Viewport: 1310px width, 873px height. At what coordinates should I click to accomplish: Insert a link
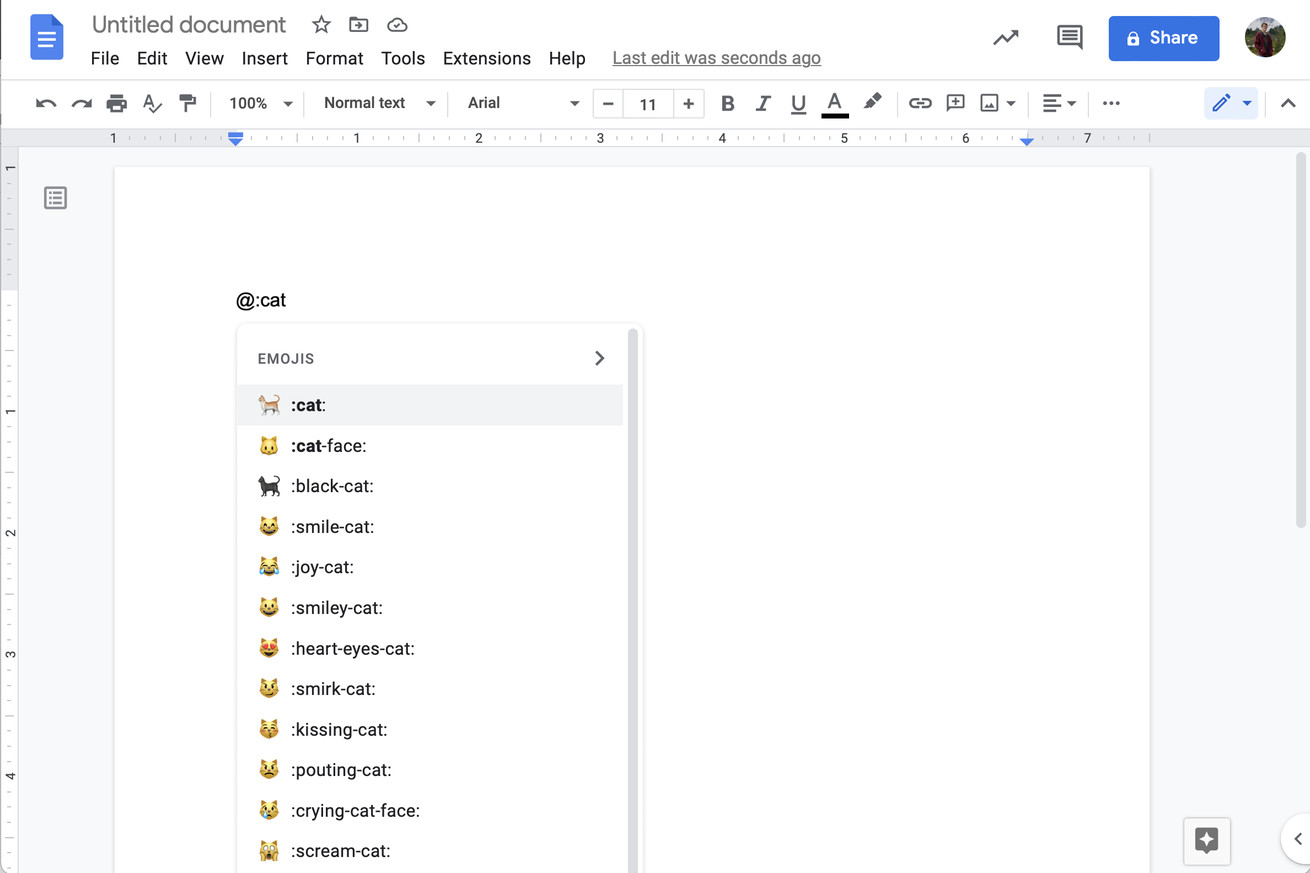point(920,103)
